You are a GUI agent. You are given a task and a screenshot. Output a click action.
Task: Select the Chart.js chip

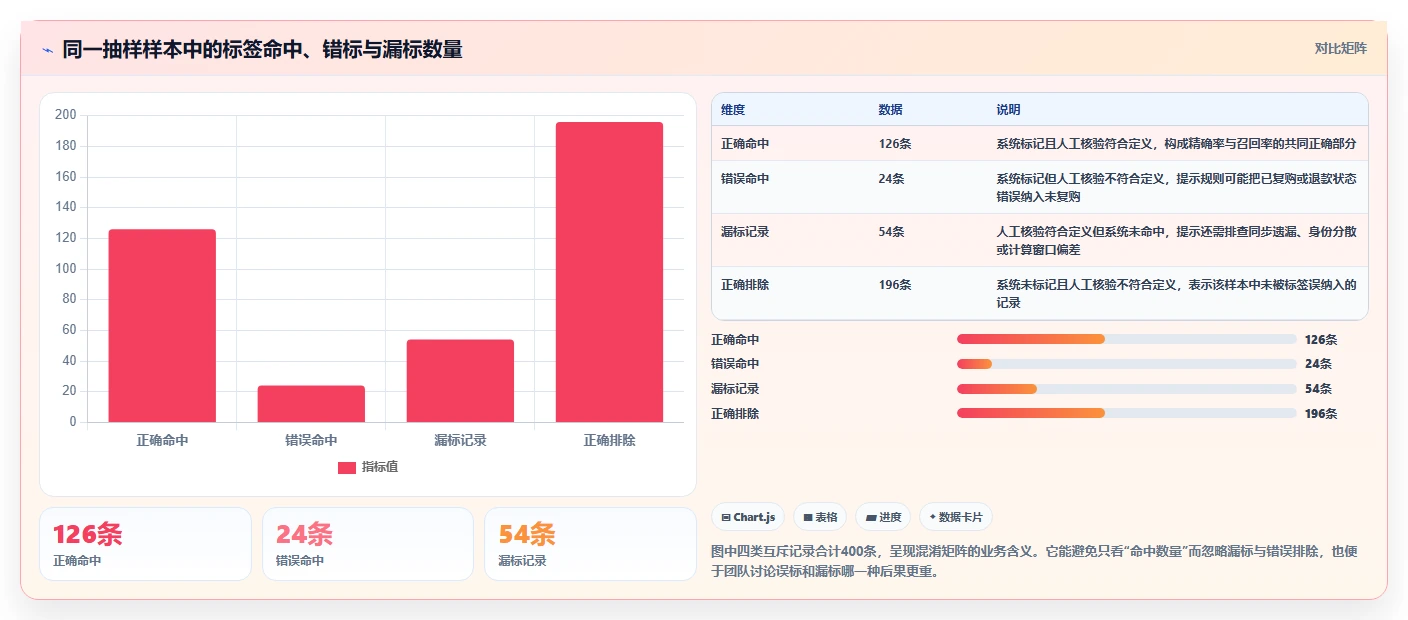tap(748, 517)
